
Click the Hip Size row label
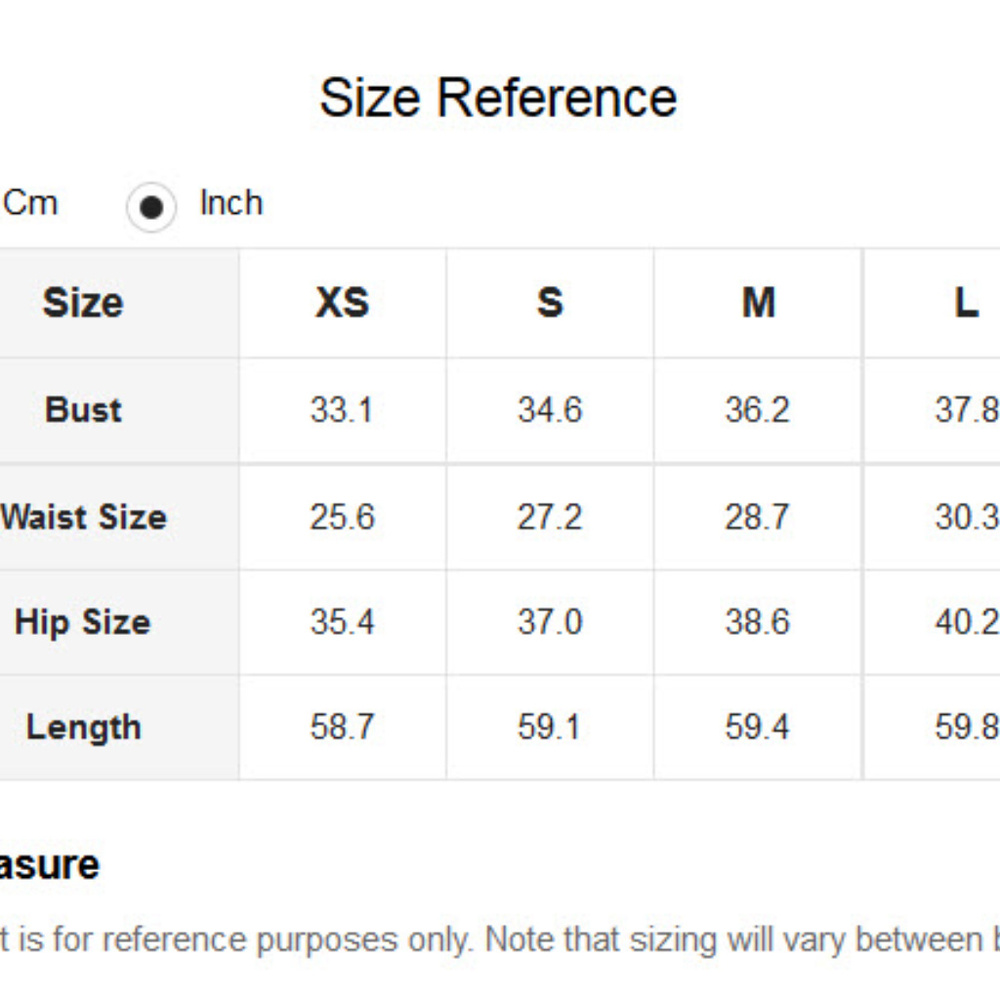tap(82, 622)
